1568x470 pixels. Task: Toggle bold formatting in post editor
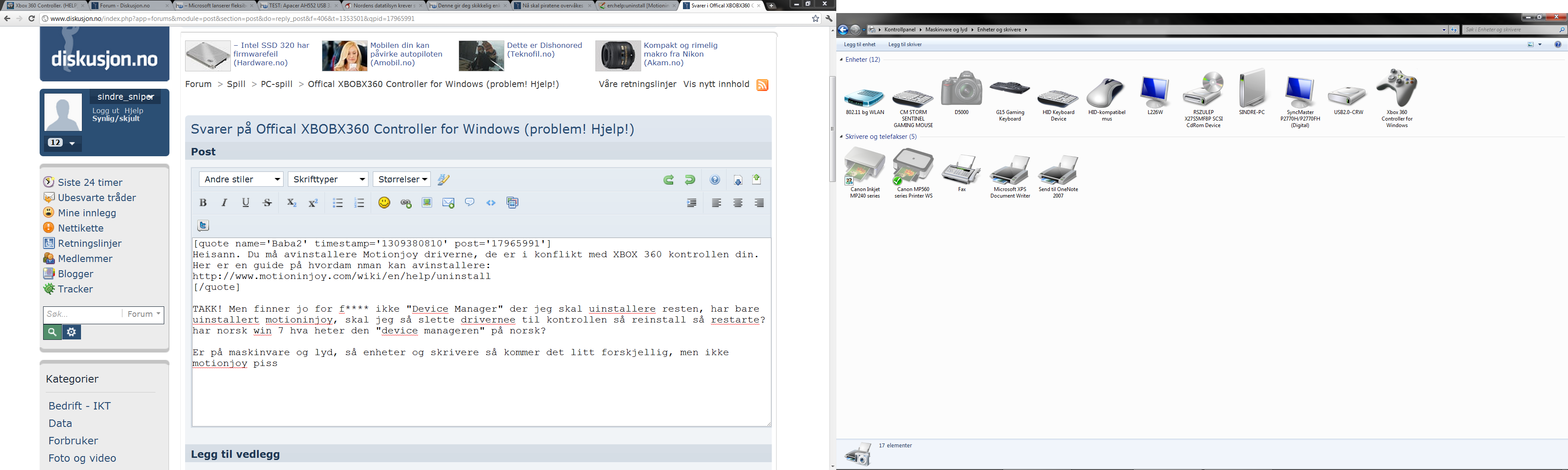(x=203, y=202)
